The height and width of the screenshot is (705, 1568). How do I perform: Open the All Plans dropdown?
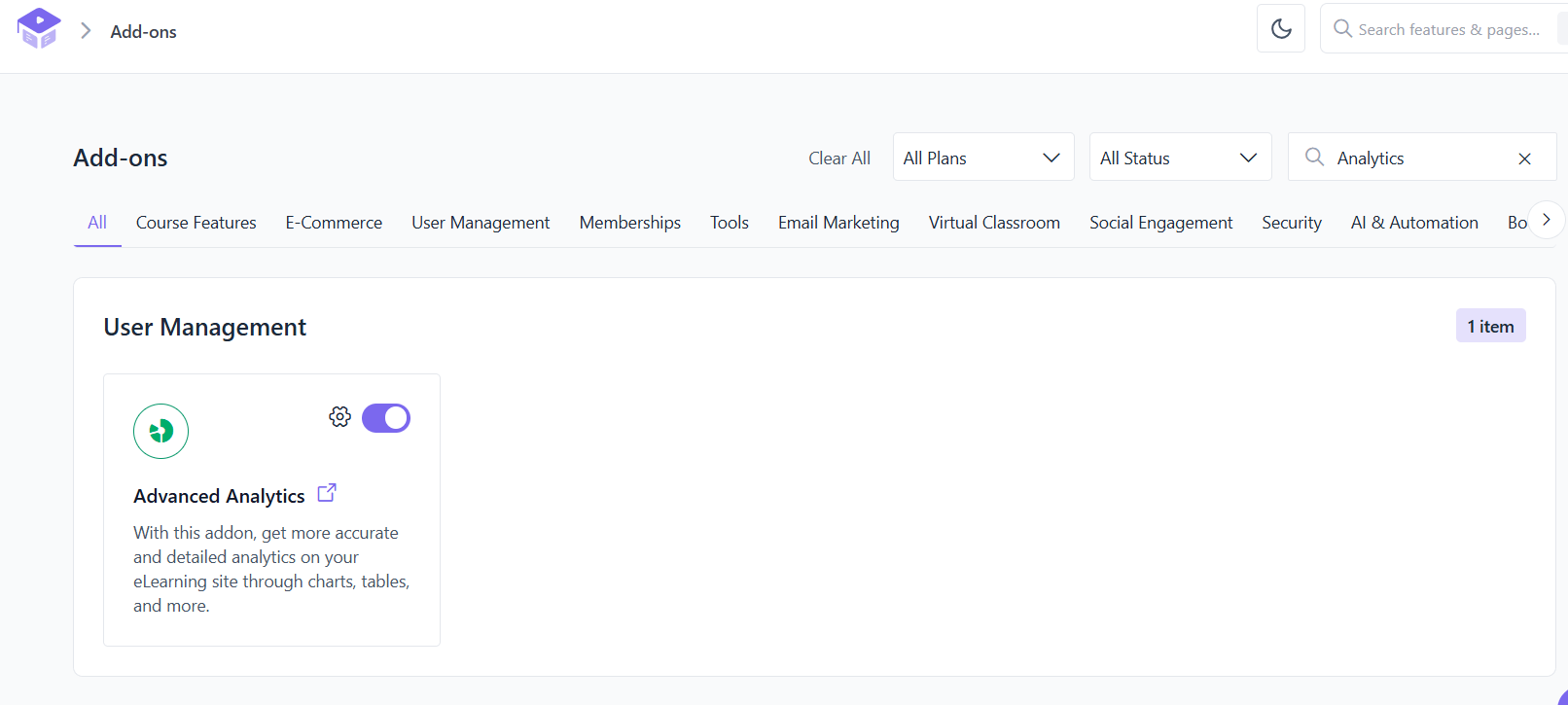pos(983,158)
